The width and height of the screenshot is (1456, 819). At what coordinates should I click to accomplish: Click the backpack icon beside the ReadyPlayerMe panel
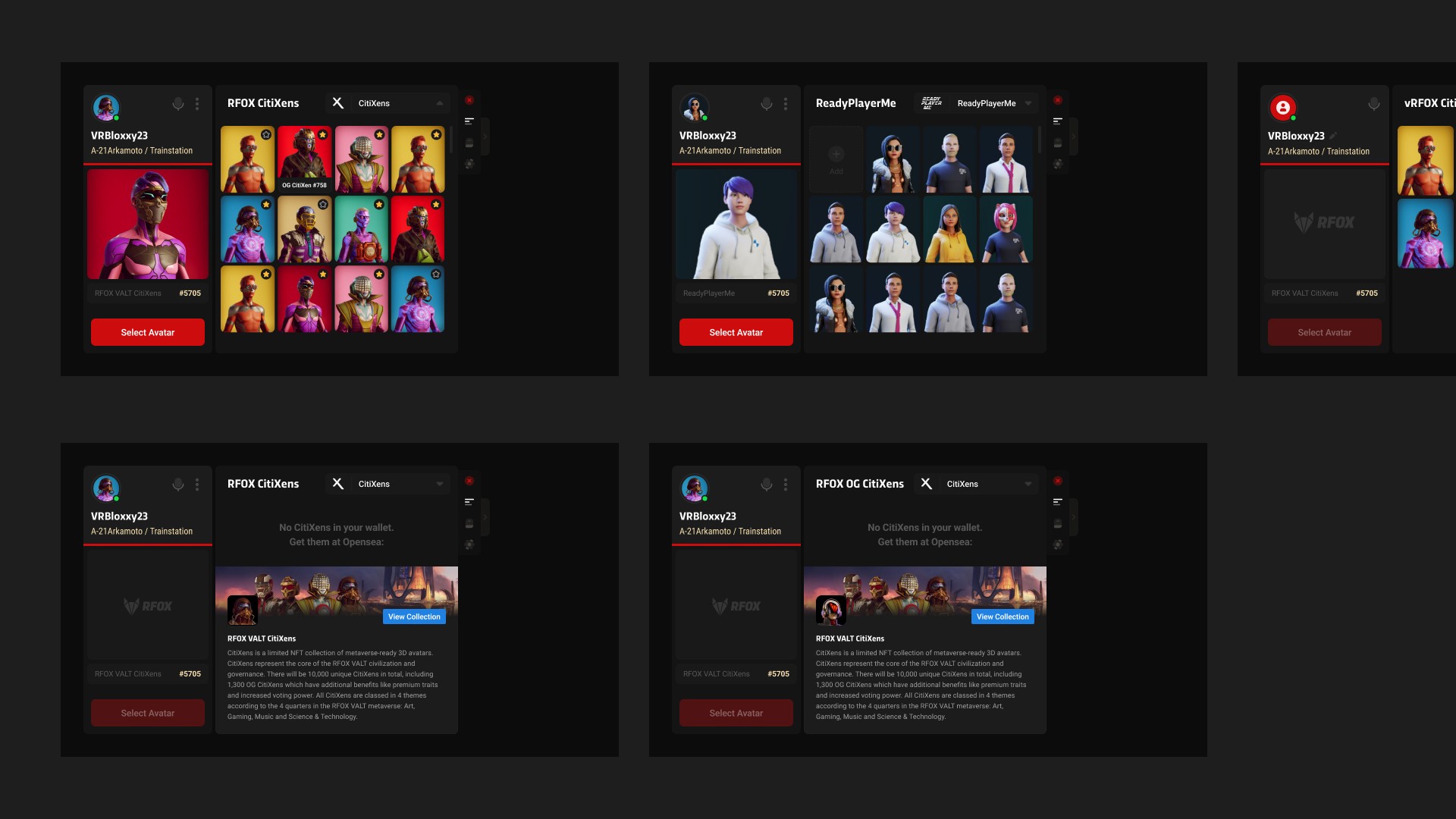(x=1058, y=143)
